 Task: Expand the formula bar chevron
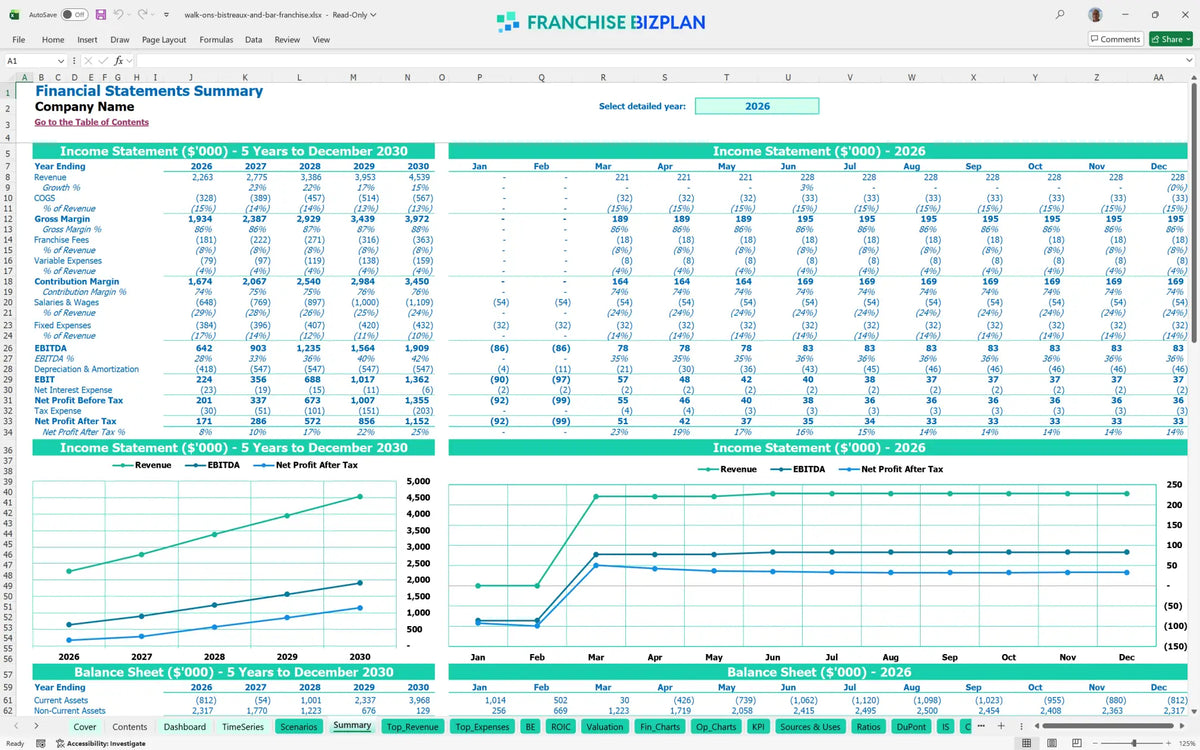1189,61
